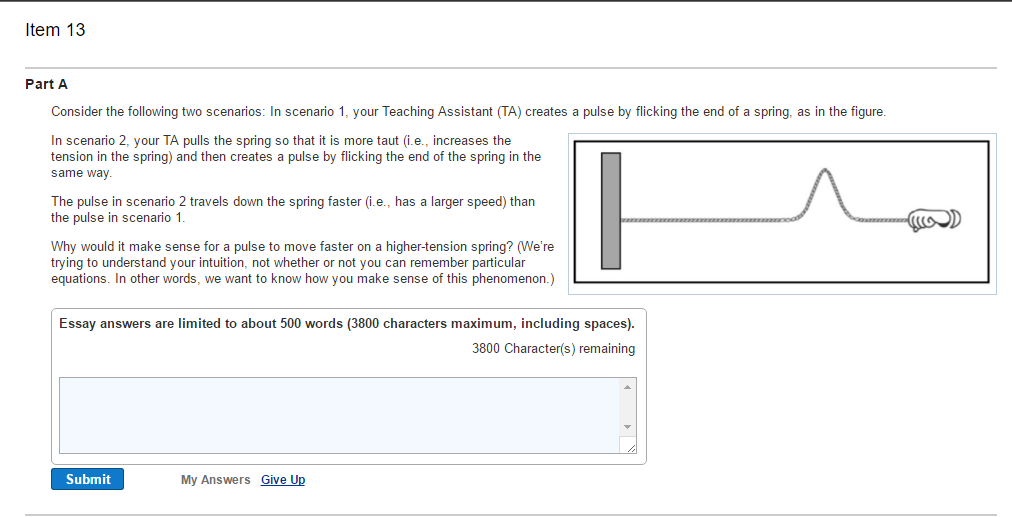Screen dimensions: 1012x517
Task: Click the gray wall block in the figure
Action: (611, 210)
